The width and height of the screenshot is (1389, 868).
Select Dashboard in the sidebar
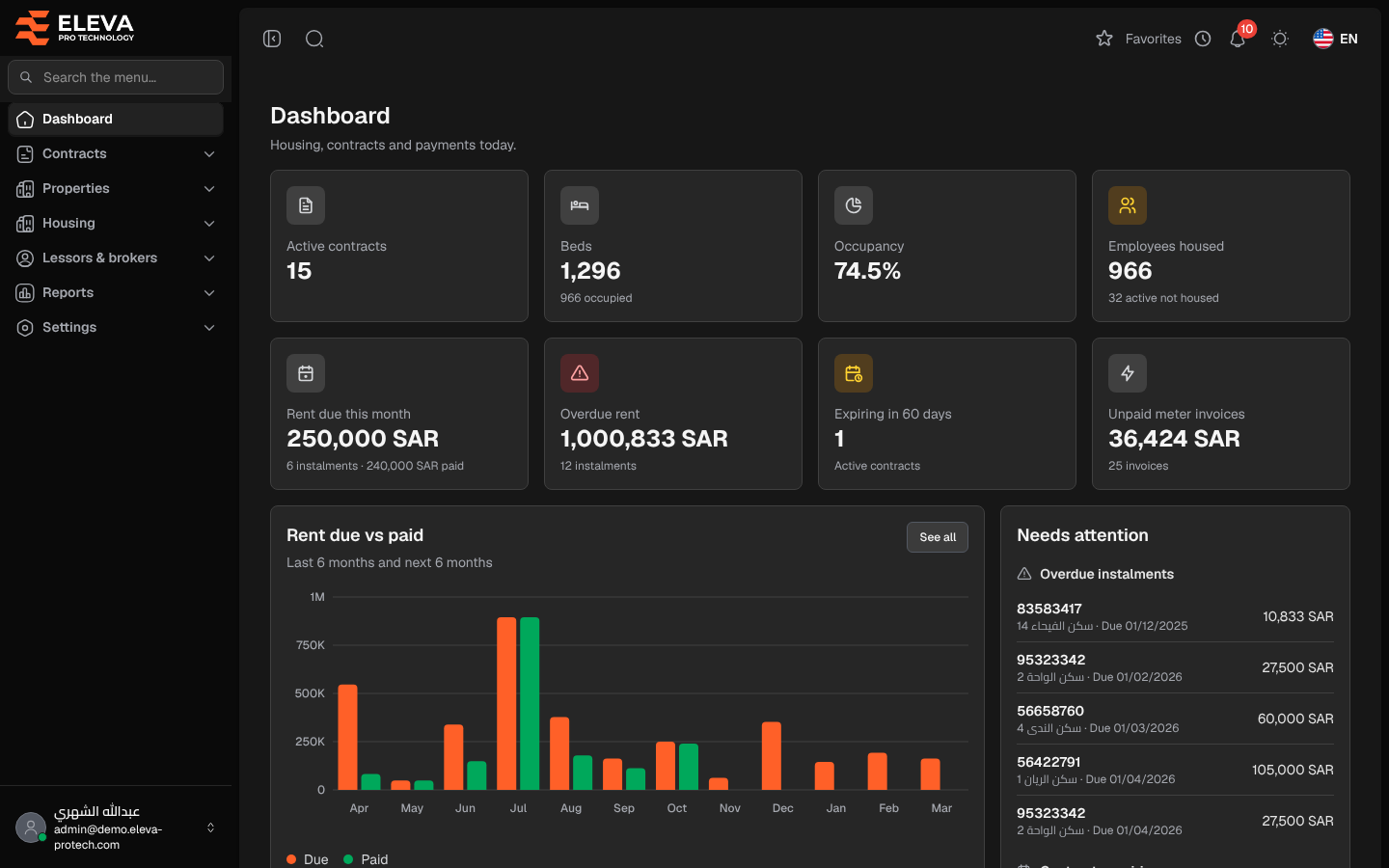point(116,119)
